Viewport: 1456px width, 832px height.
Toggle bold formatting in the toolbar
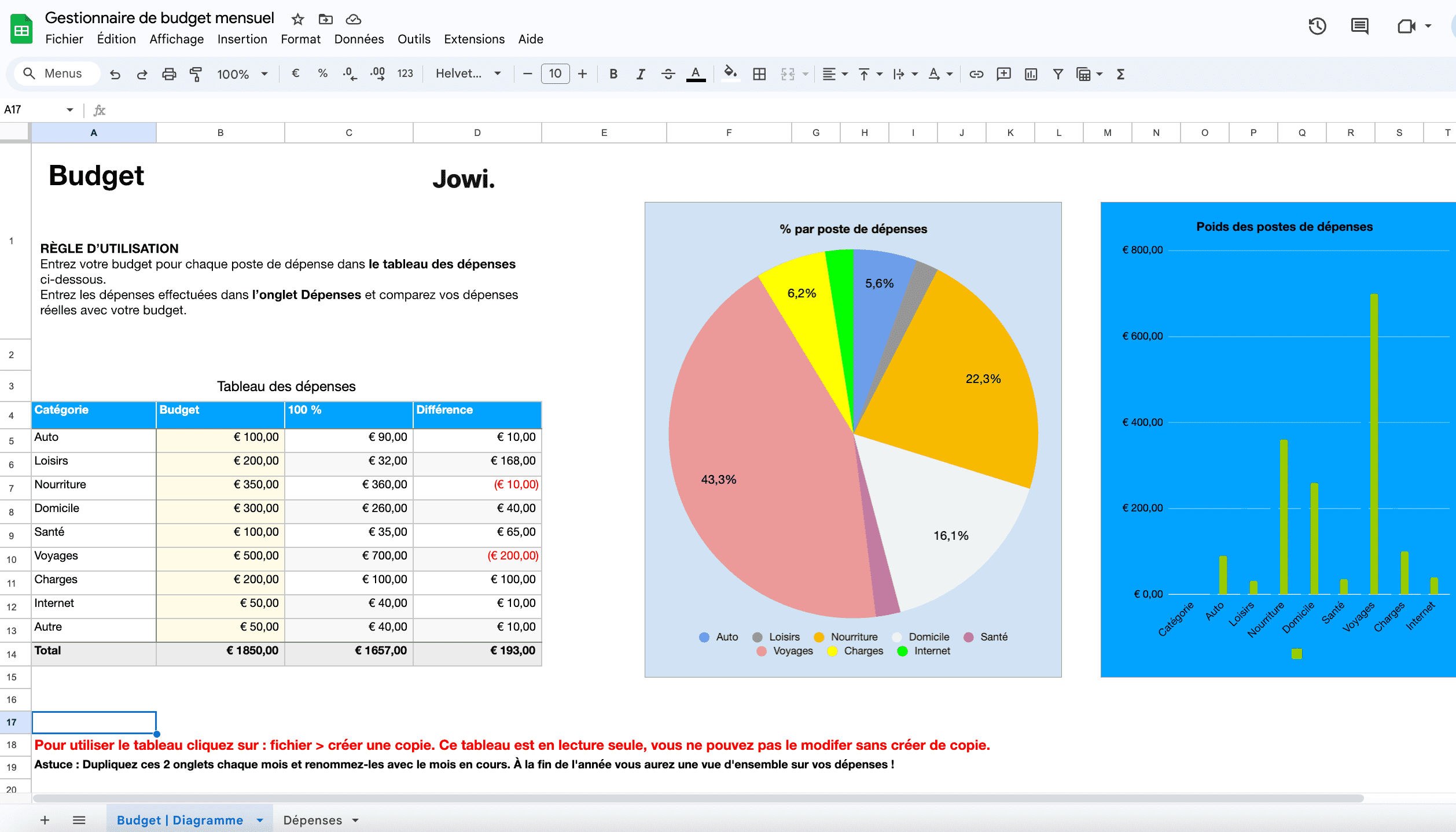(613, 73)
